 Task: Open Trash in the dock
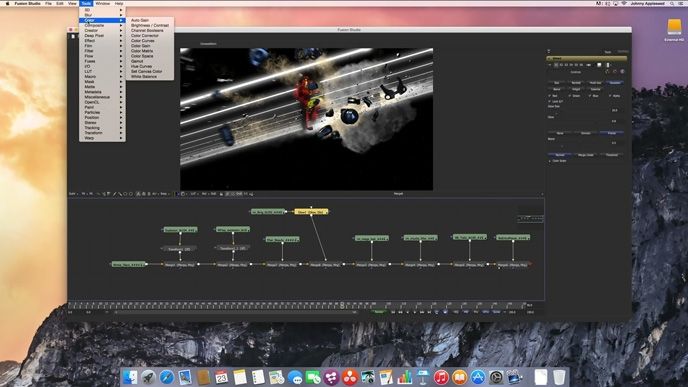(x=559, y=377)
